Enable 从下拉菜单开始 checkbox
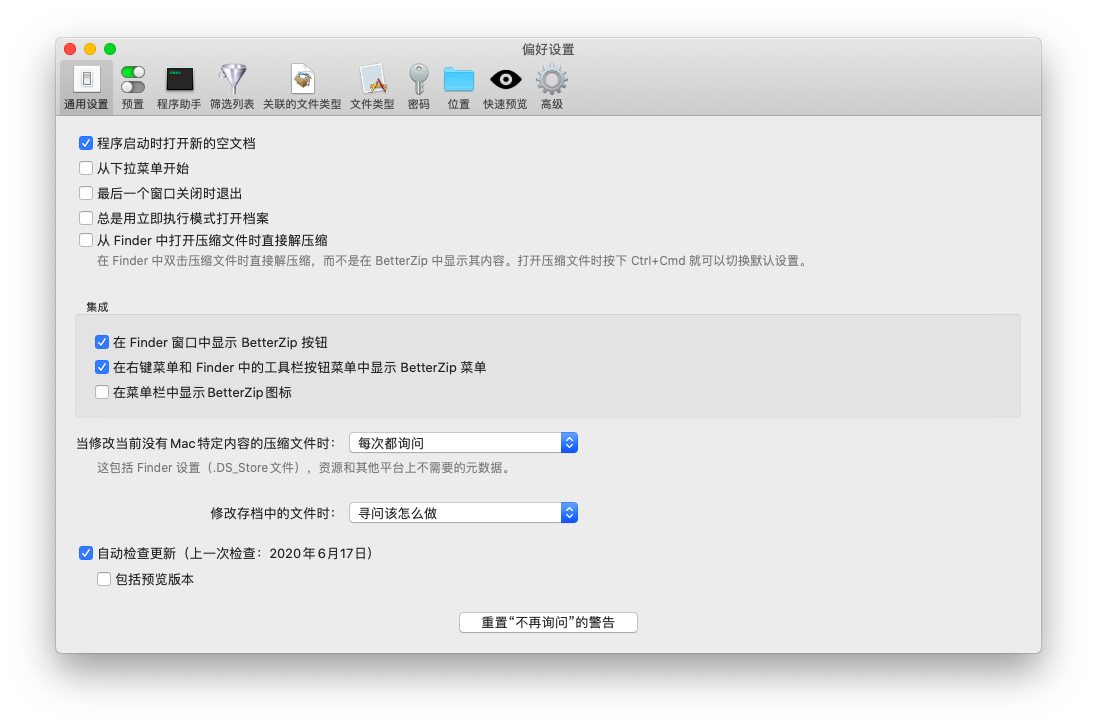Image resolution: width=1097 pixels, height=727 pixels. 86,168
